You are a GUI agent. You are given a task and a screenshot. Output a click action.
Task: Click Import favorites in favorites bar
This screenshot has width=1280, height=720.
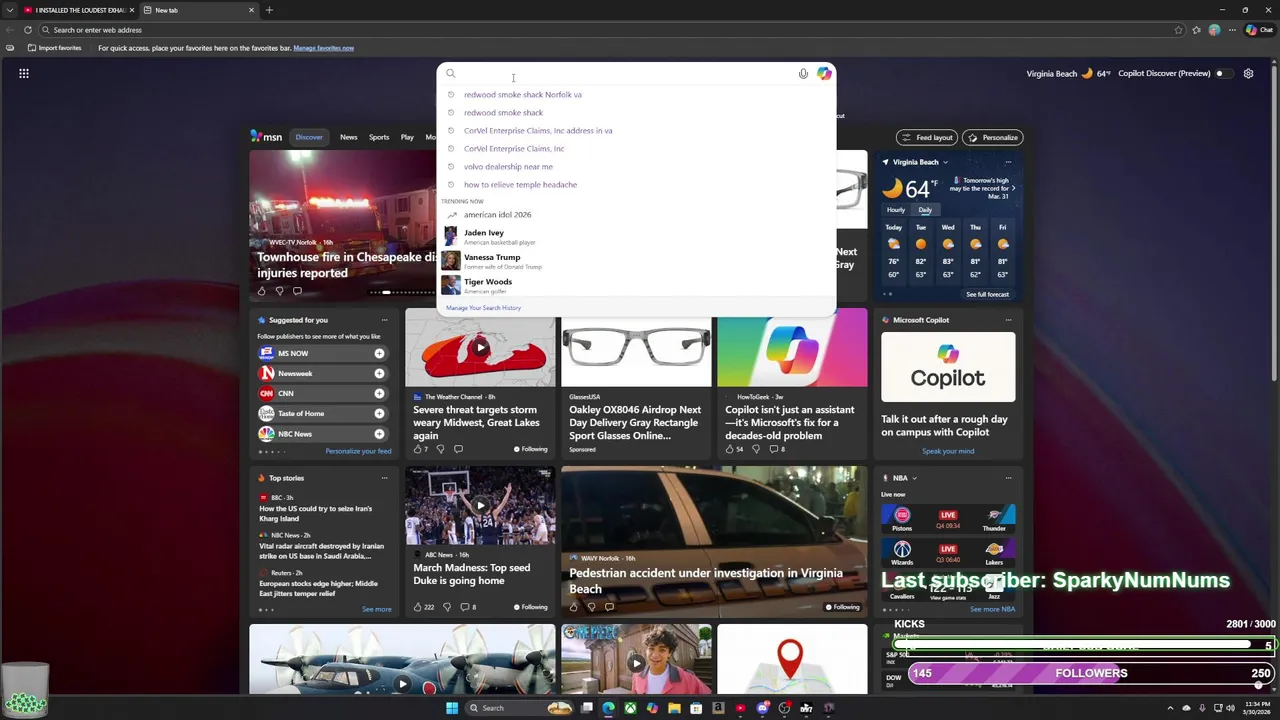click(x=55, y=48)
